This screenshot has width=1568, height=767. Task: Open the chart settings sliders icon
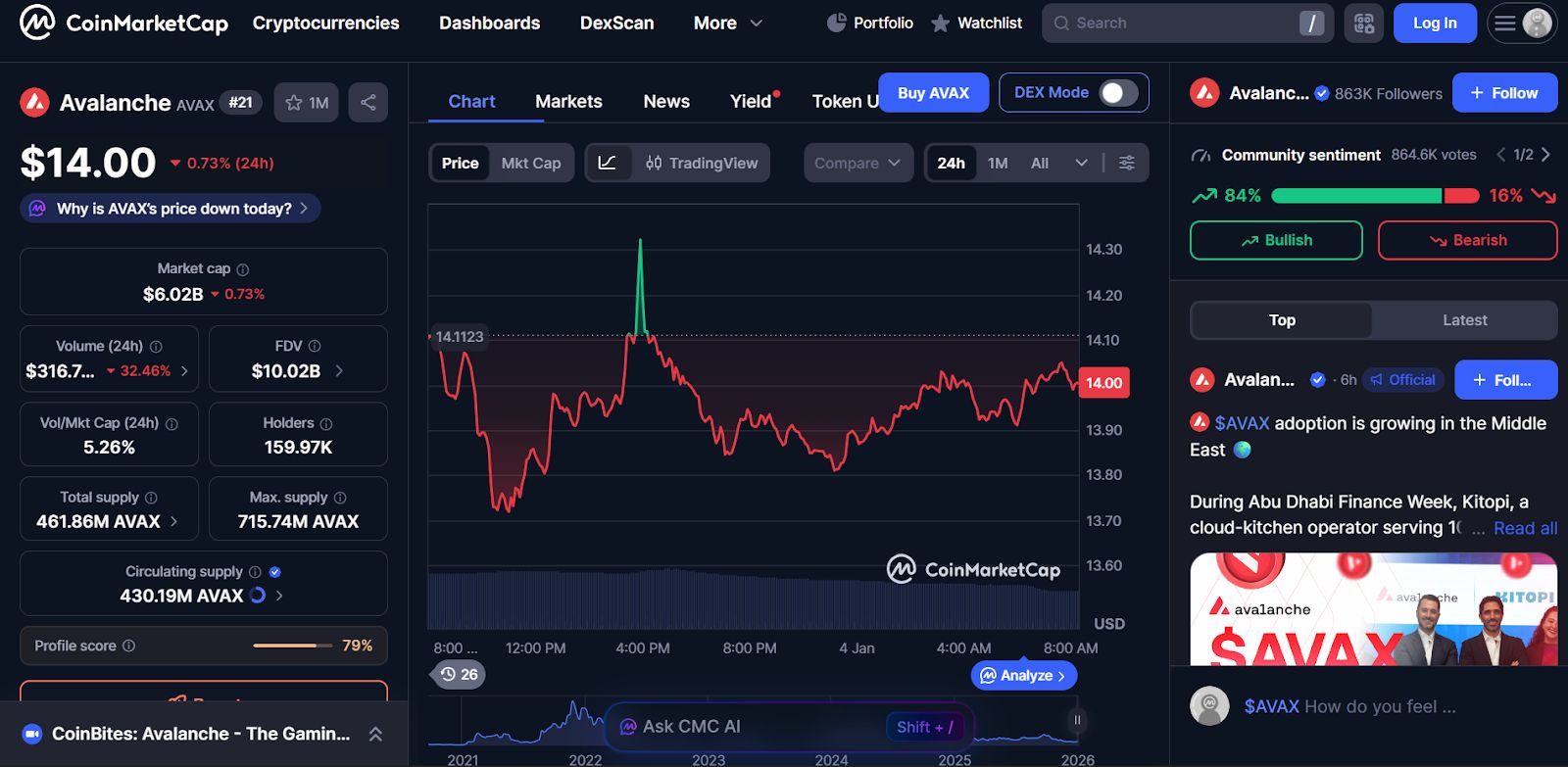1127,163
